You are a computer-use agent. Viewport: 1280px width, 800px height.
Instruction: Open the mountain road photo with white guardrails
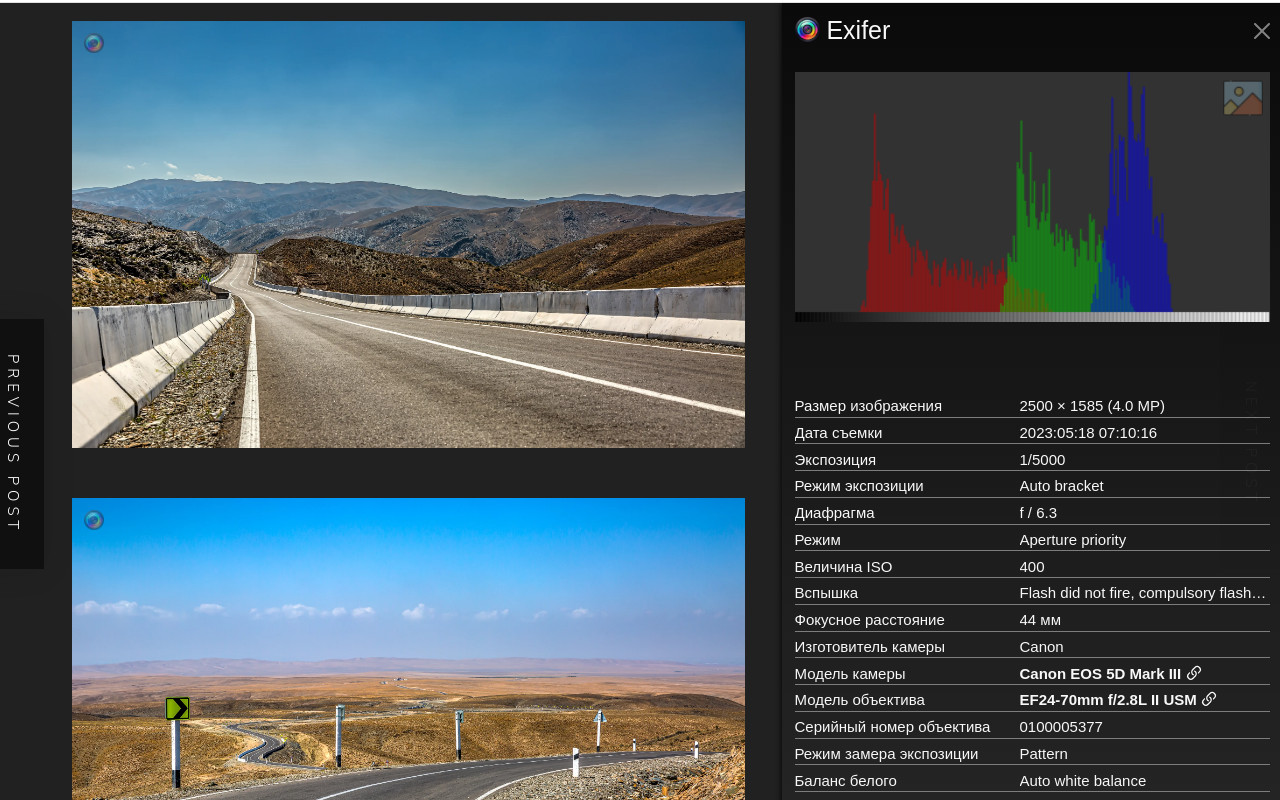pos(408,235)
